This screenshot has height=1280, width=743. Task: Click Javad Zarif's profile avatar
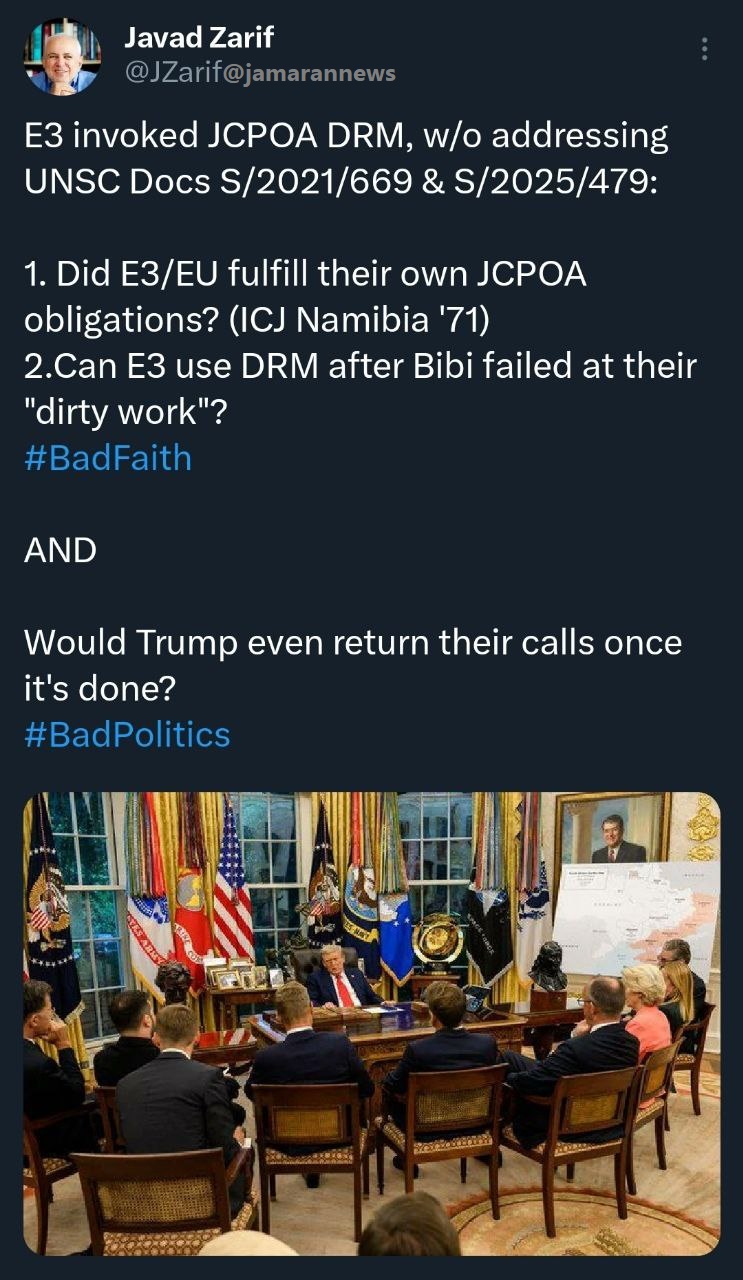click(62, 56)
